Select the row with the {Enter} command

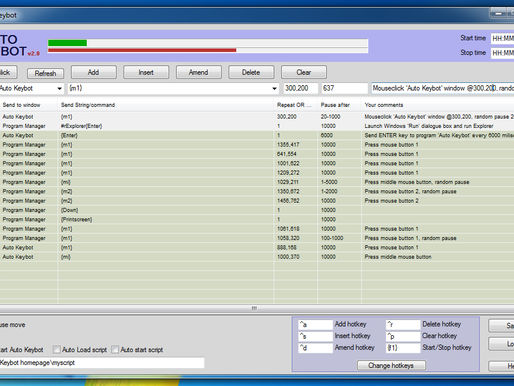[257, 135]
